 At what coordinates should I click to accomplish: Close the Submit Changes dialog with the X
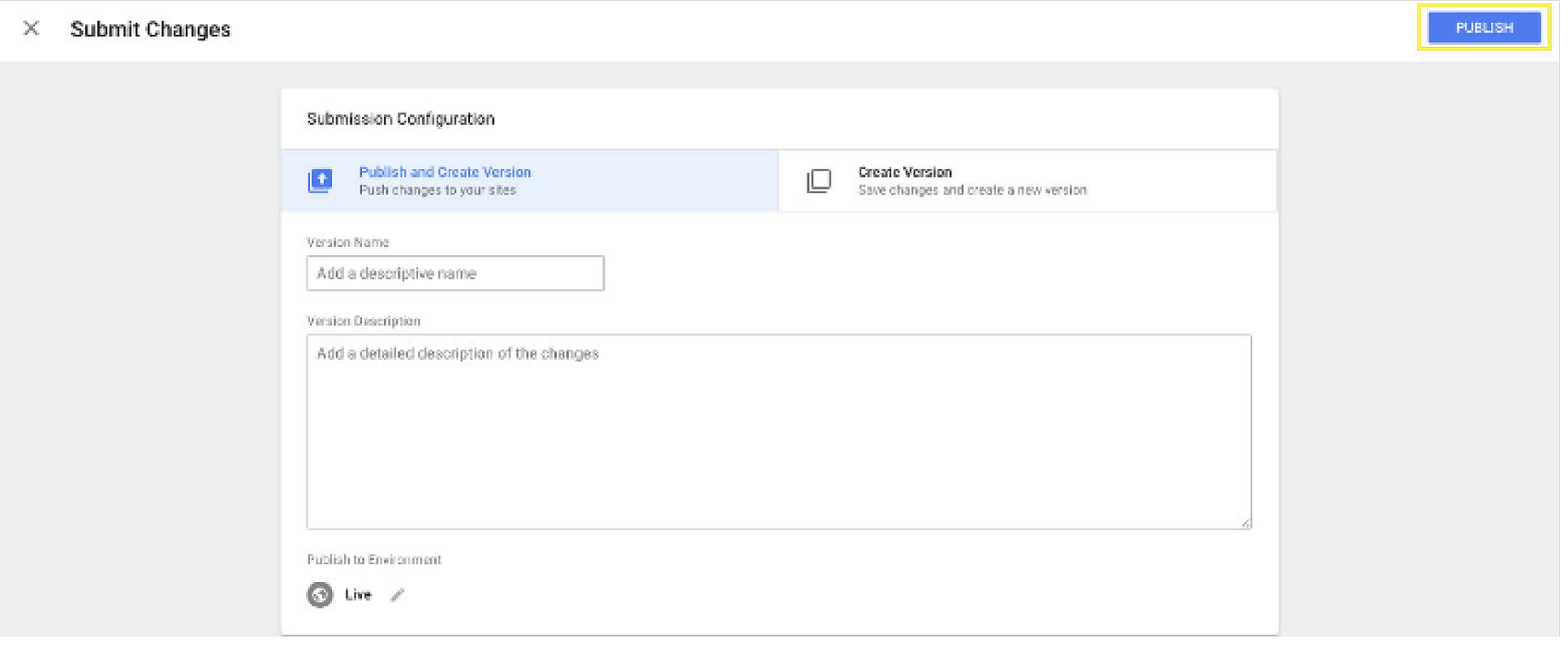(31, 28)
